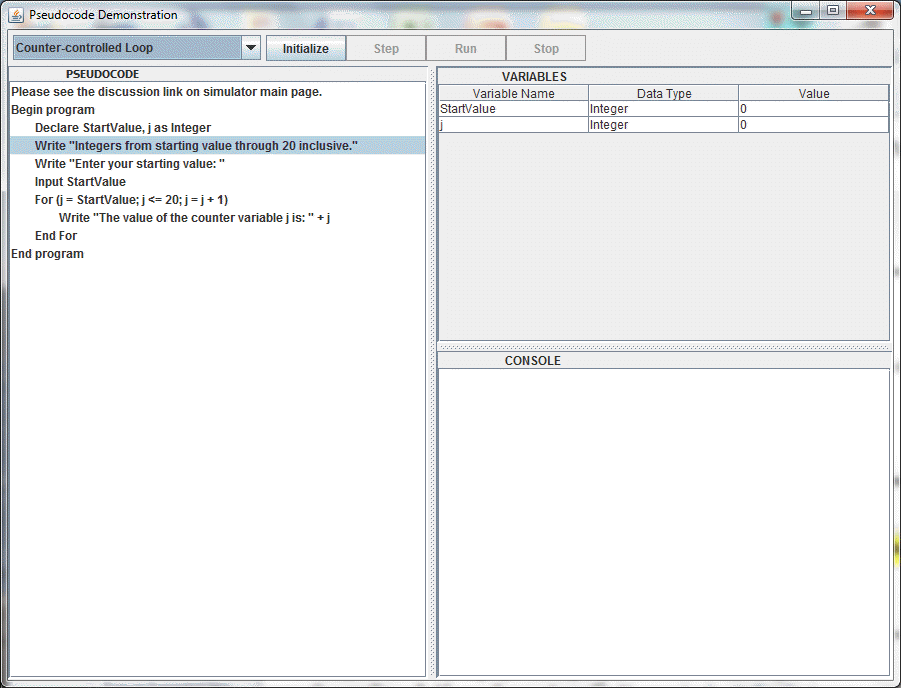
Task: Select the highlighted 'Integers from starting value' line
Action: 196,146
